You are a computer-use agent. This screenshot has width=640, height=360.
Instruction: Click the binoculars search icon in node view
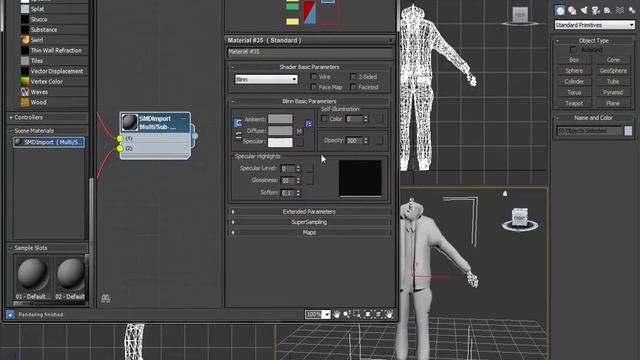[x=105, y=299]
